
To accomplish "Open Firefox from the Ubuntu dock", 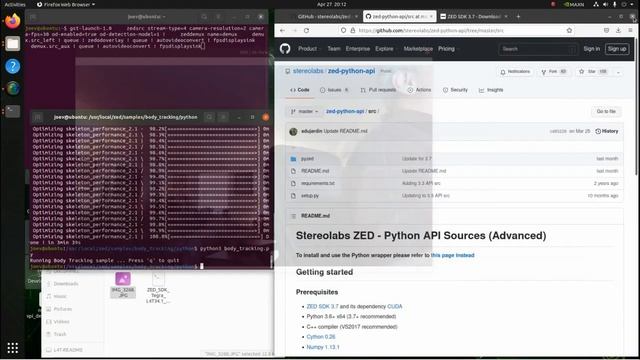I will click(x=13, y=21).
